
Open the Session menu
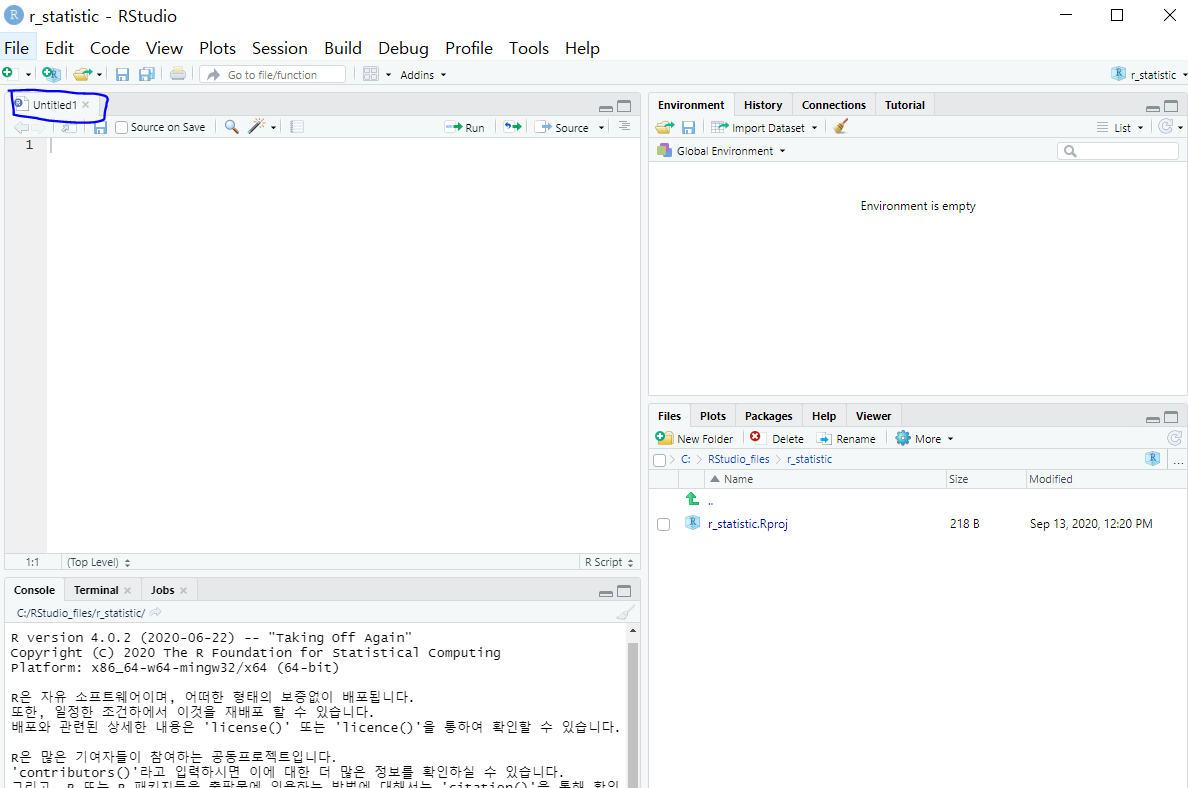coord(280,48)
